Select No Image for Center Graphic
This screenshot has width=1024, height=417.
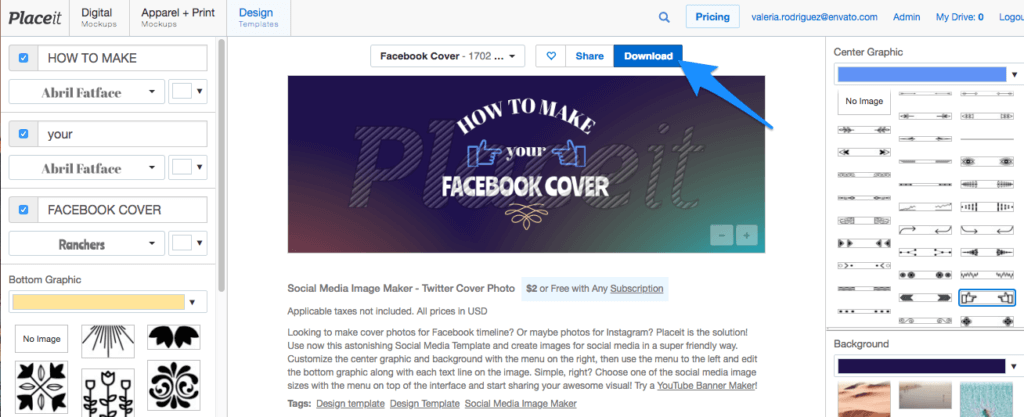(x=864, y=101)
